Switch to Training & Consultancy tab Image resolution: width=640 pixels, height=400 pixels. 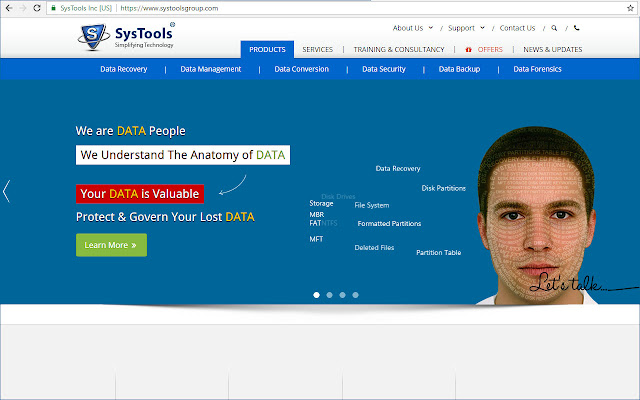coord(399,49)
